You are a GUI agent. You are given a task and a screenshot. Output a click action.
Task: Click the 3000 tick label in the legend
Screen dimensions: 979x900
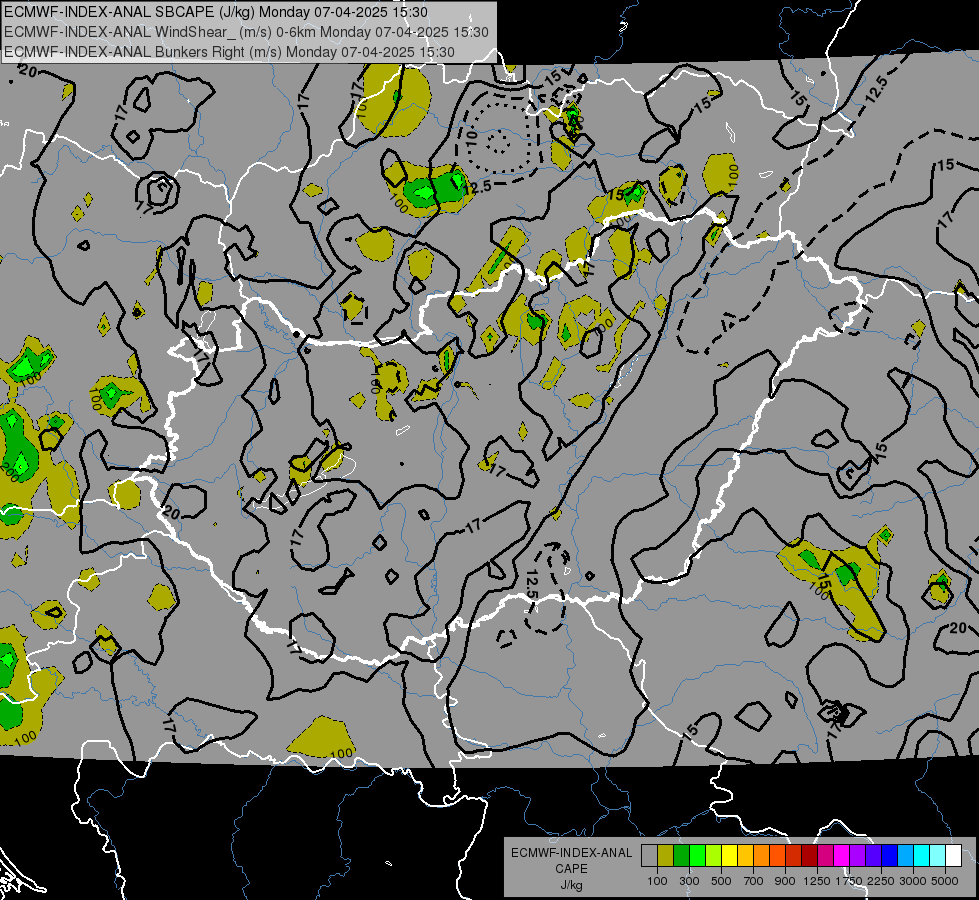913,881
